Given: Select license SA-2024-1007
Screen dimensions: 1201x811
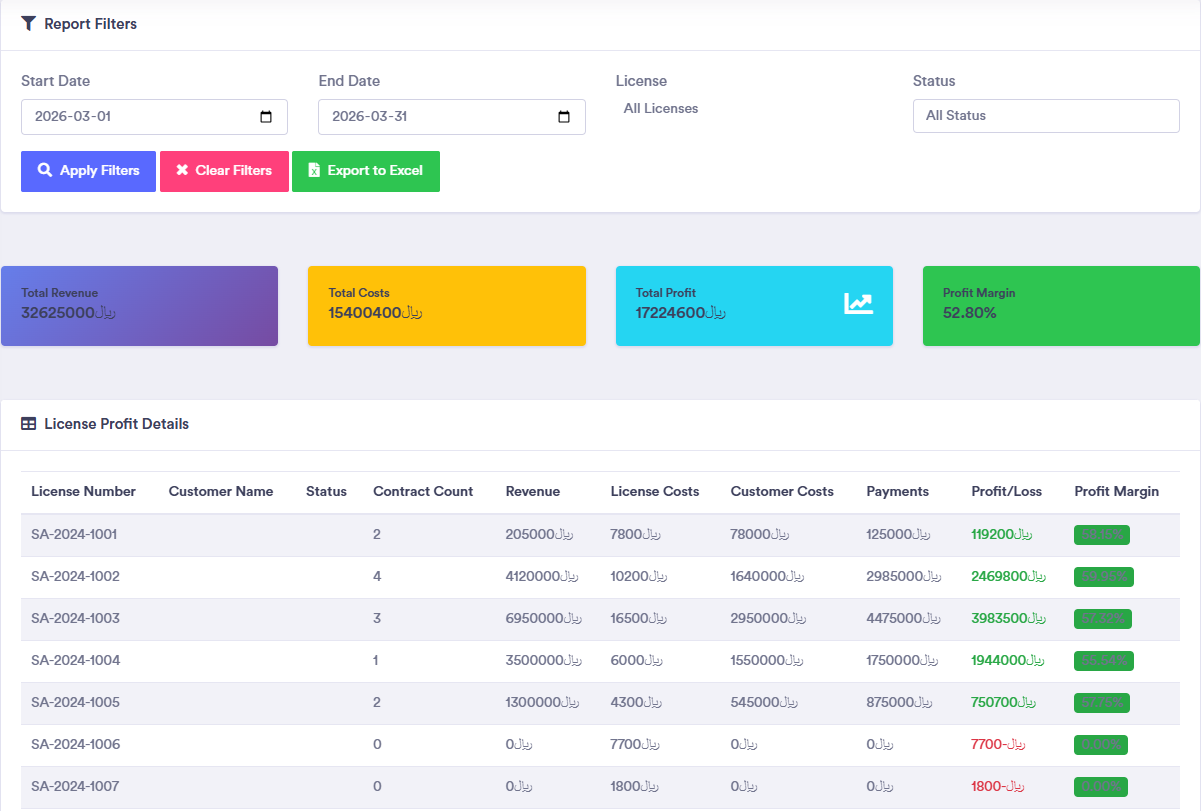Looking at the screenshot, I should [x=75, y=787].
